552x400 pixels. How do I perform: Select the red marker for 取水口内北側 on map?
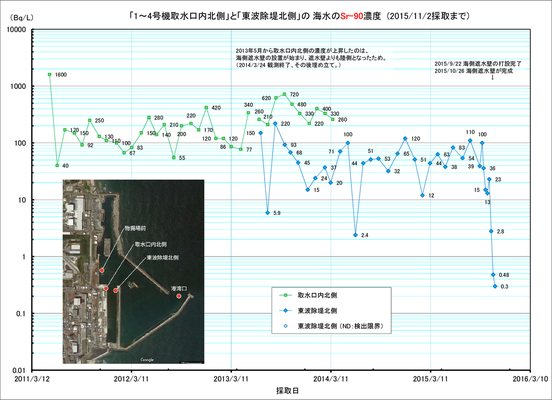click(106, 288)
